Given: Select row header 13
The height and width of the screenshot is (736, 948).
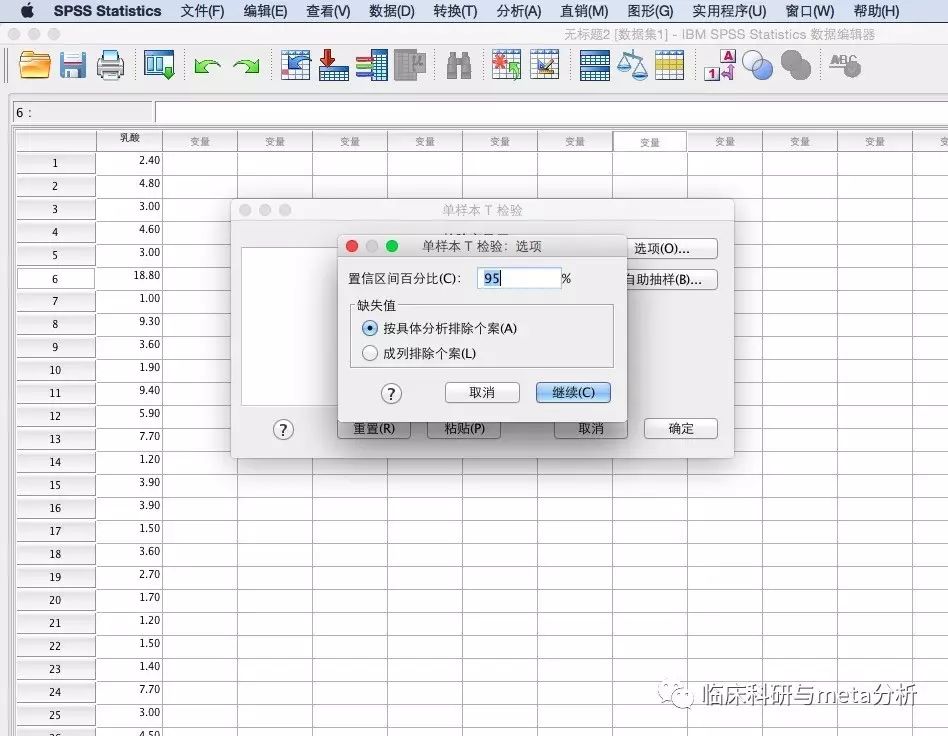Looking at the screenshot, I should [55, 439].
